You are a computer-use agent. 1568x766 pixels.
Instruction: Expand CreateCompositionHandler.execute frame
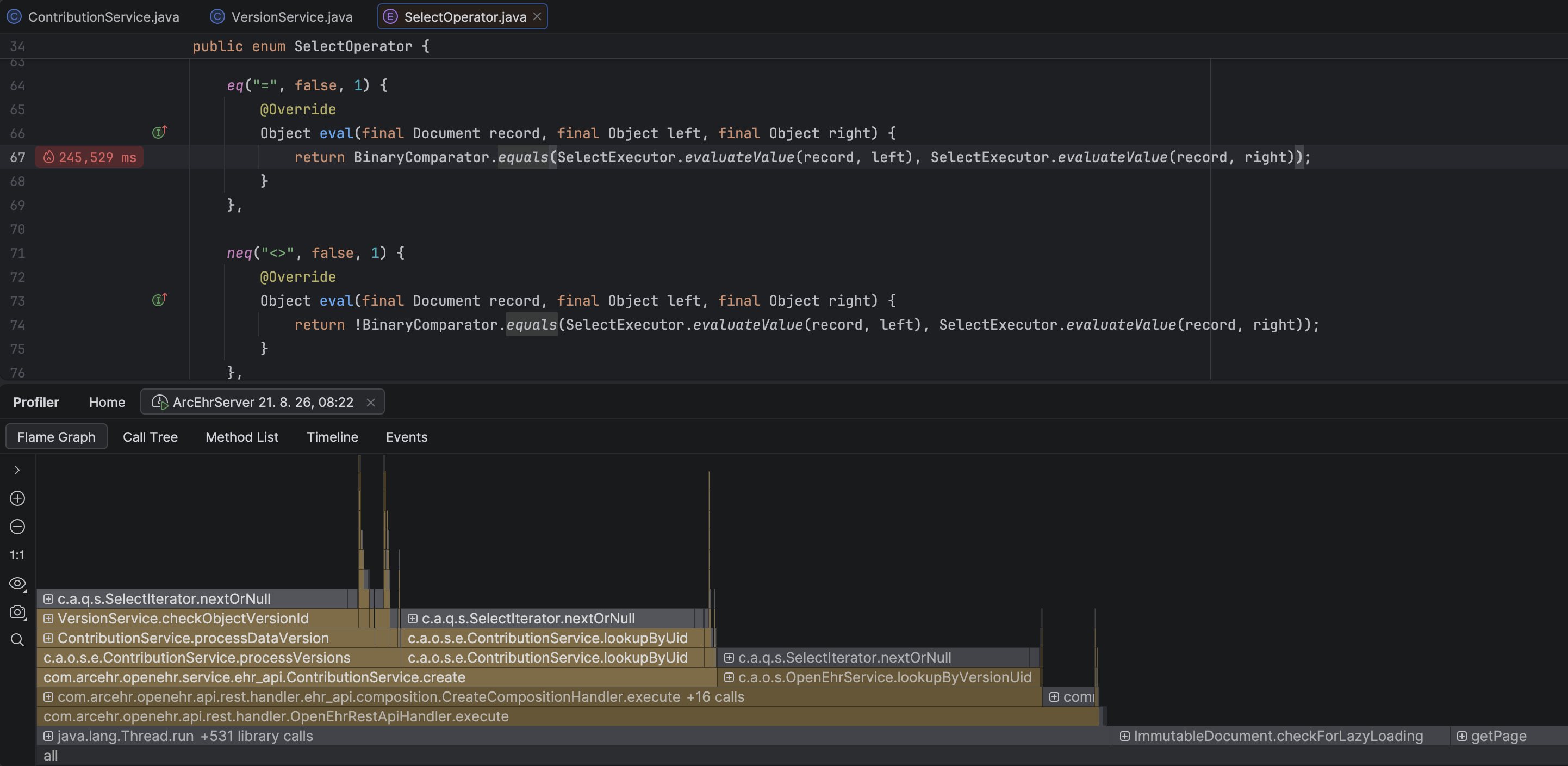click(48, 696)
